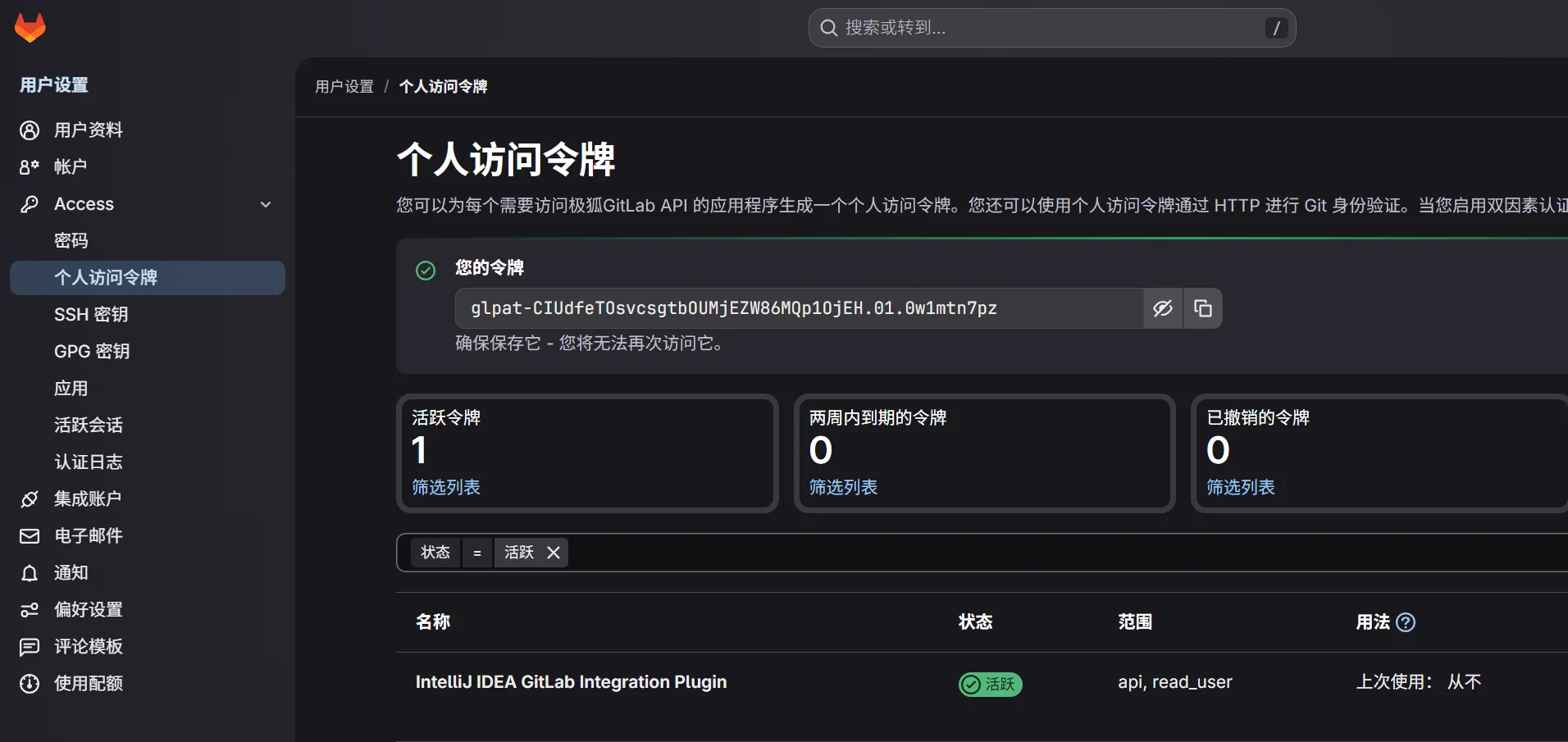Click 筛选列表 under 活跃令牌
This screenshot has width=1568, height=742.
tap(446, 487)
